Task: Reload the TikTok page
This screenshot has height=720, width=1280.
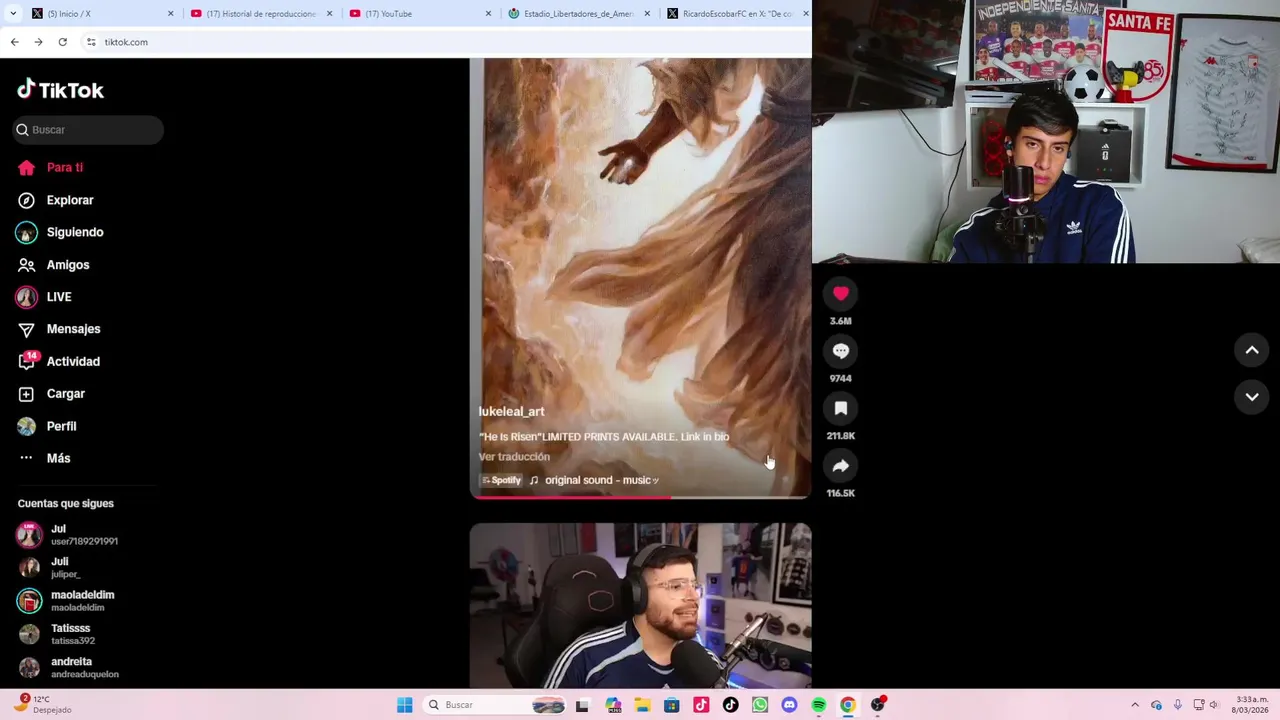Action: click(x=62, y=42)
